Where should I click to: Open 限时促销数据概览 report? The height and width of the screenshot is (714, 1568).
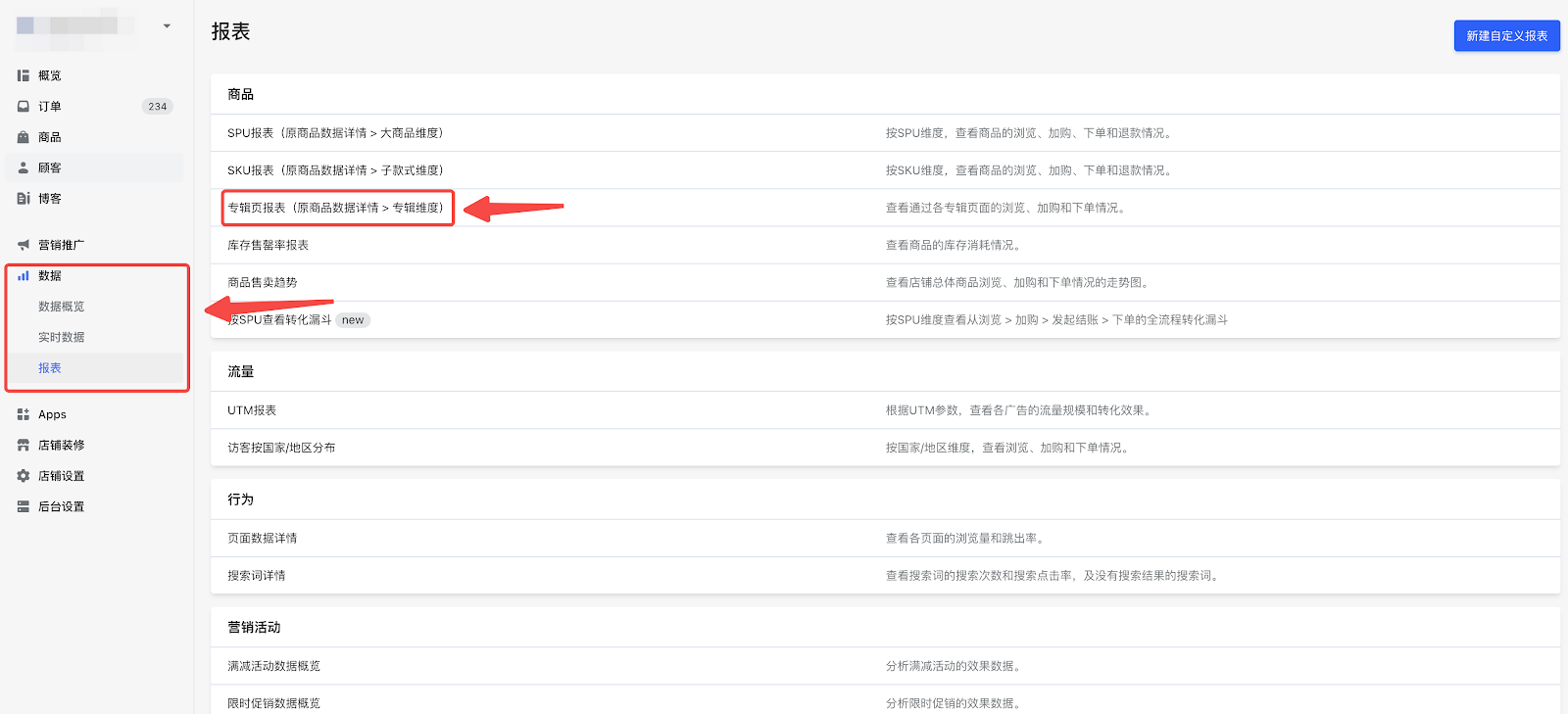pos(273,703)
